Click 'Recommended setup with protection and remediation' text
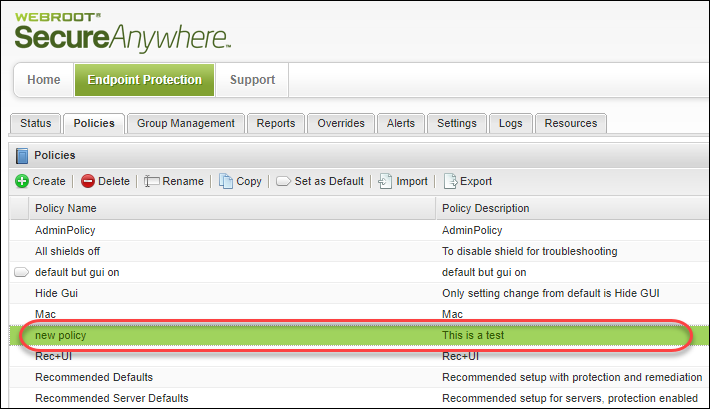 (572, 377)
